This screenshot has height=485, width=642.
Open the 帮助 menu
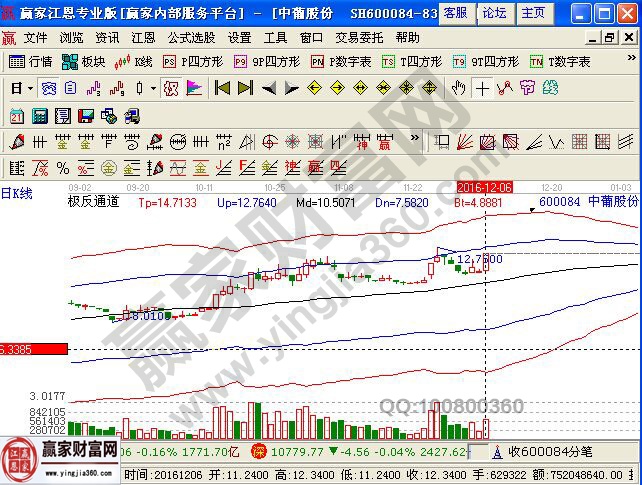pos(407,38)
